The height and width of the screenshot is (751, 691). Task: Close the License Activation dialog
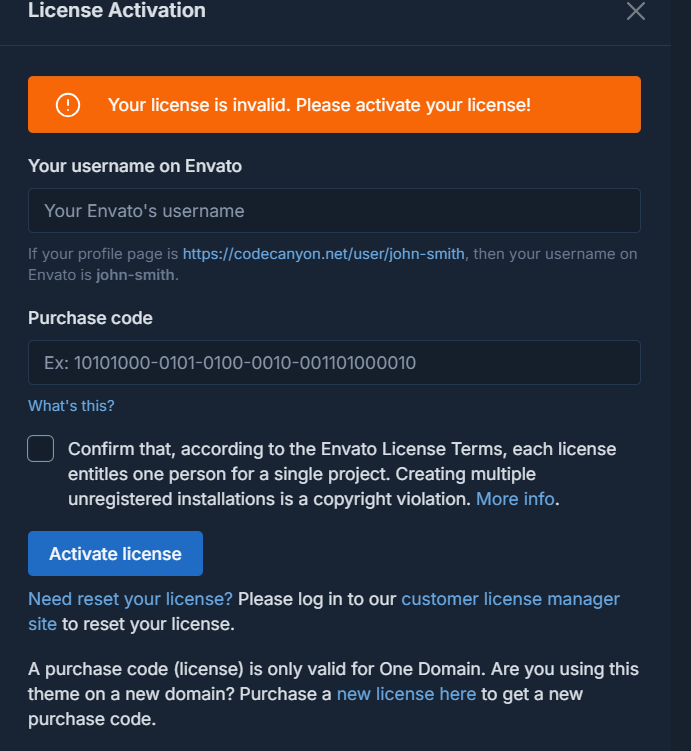tap(635, 11)
